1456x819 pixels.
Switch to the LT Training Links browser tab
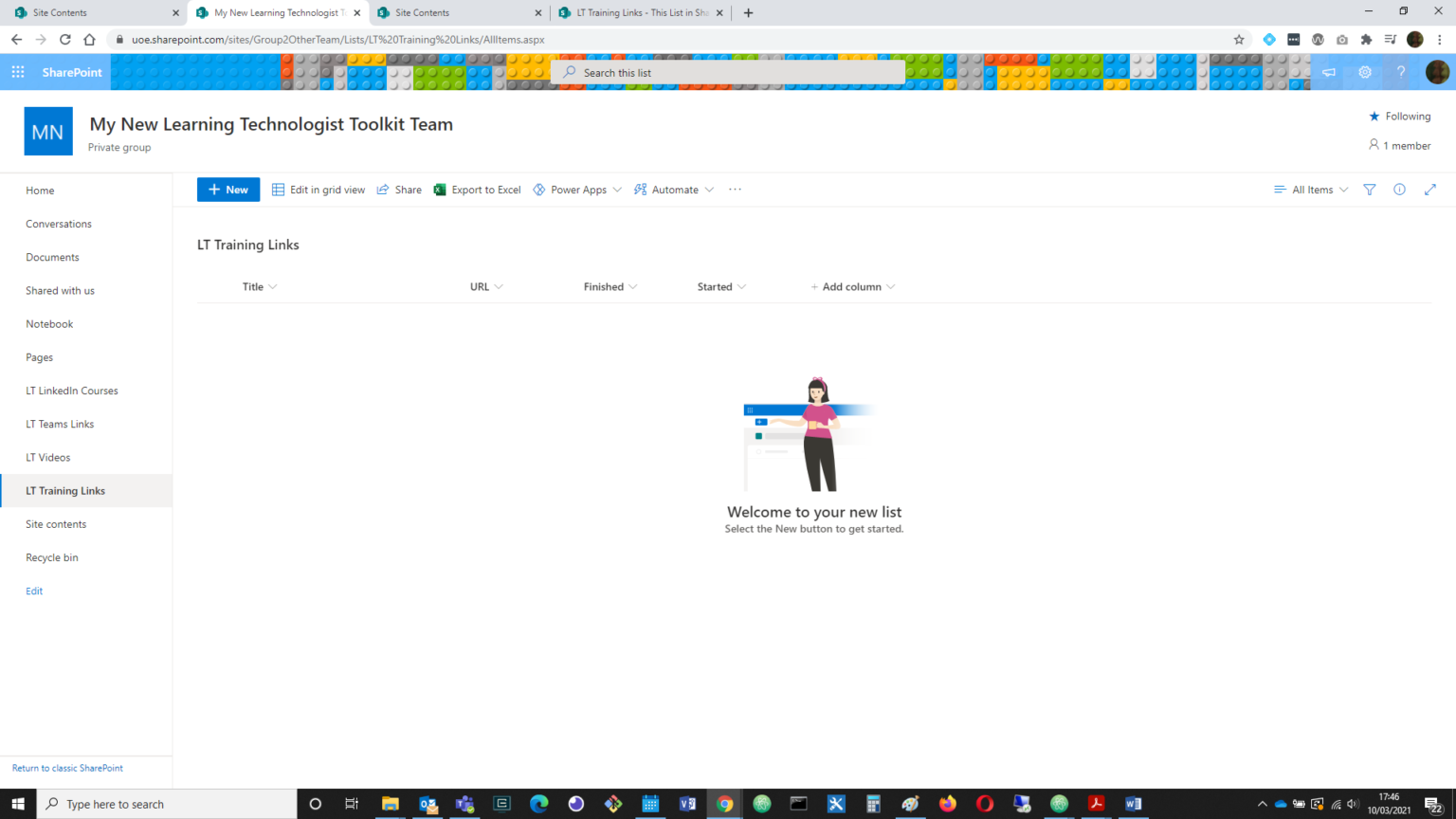click(641, 13)
